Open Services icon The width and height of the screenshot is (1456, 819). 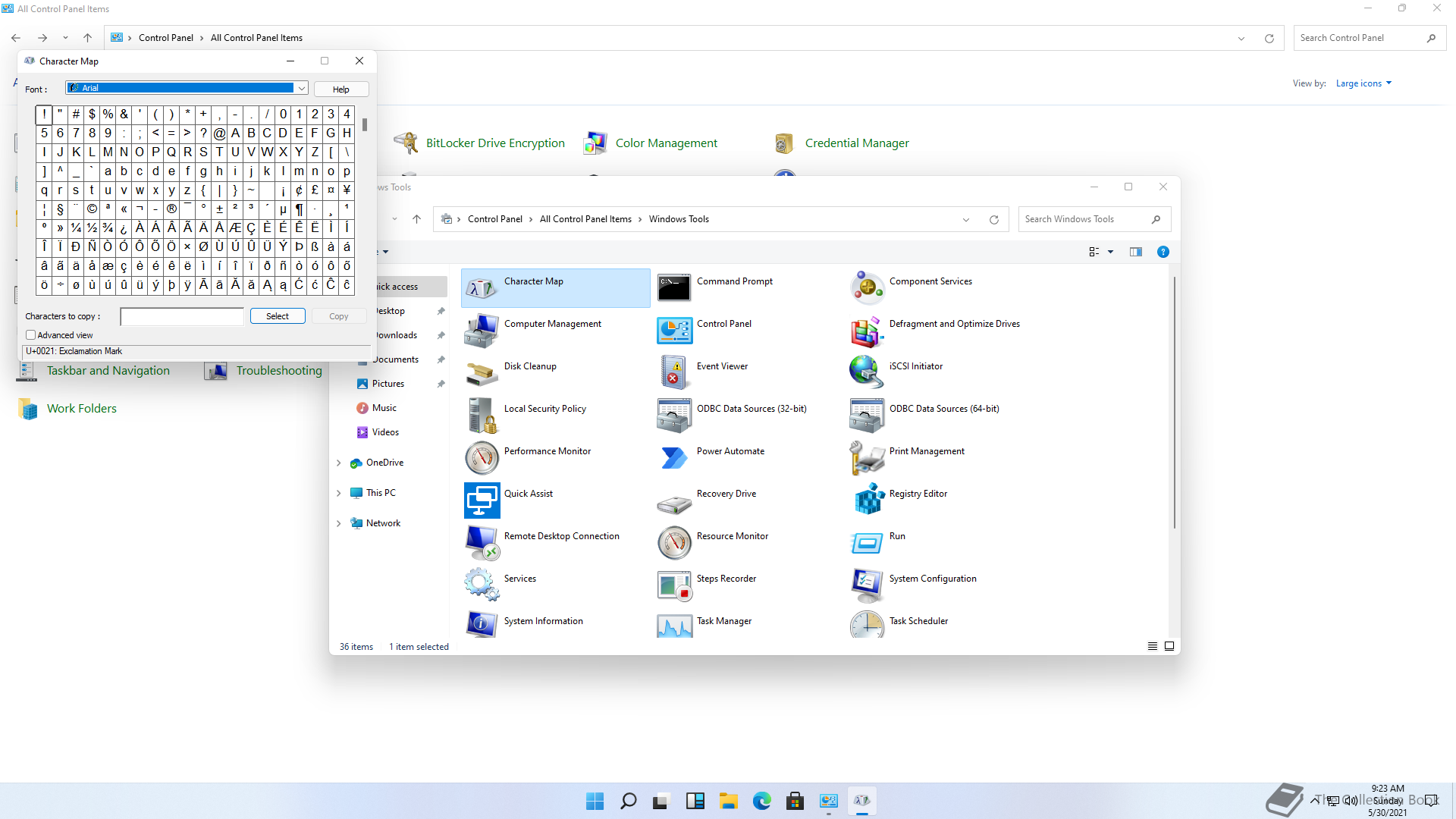tap(482, 585)
